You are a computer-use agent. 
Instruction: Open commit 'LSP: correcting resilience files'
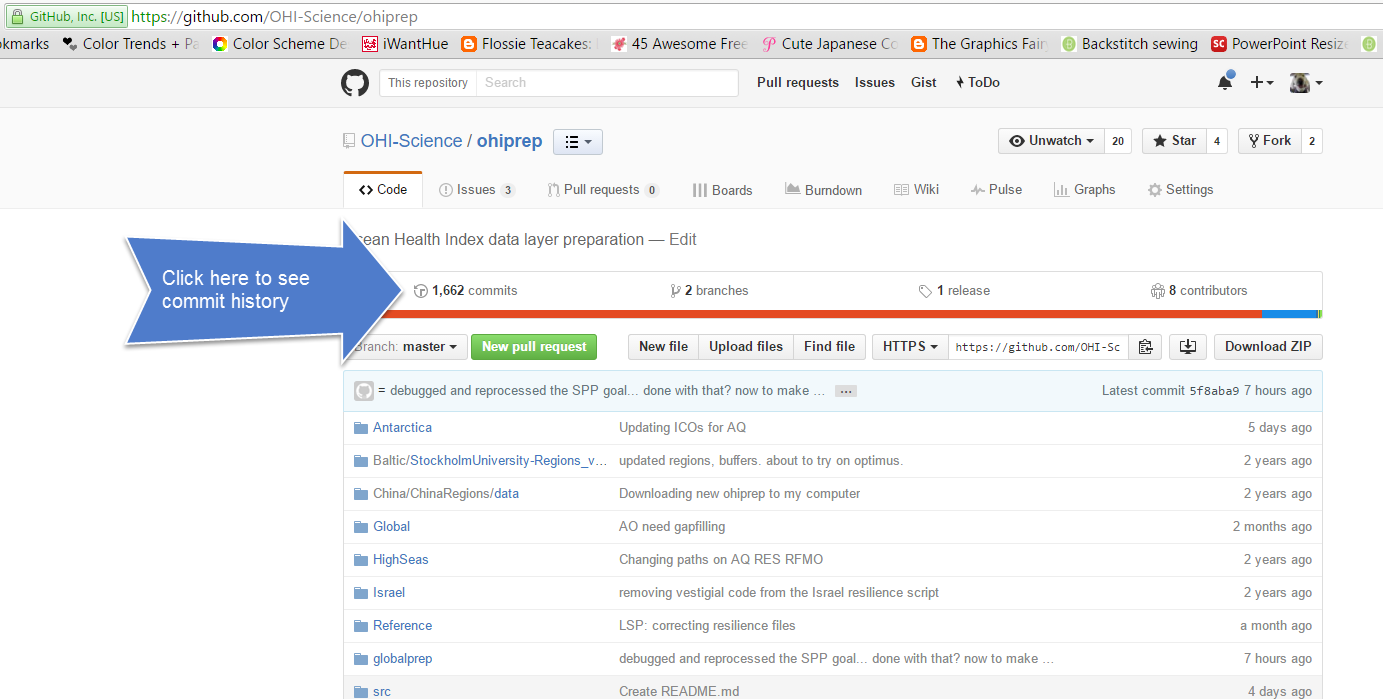point(707,626)
